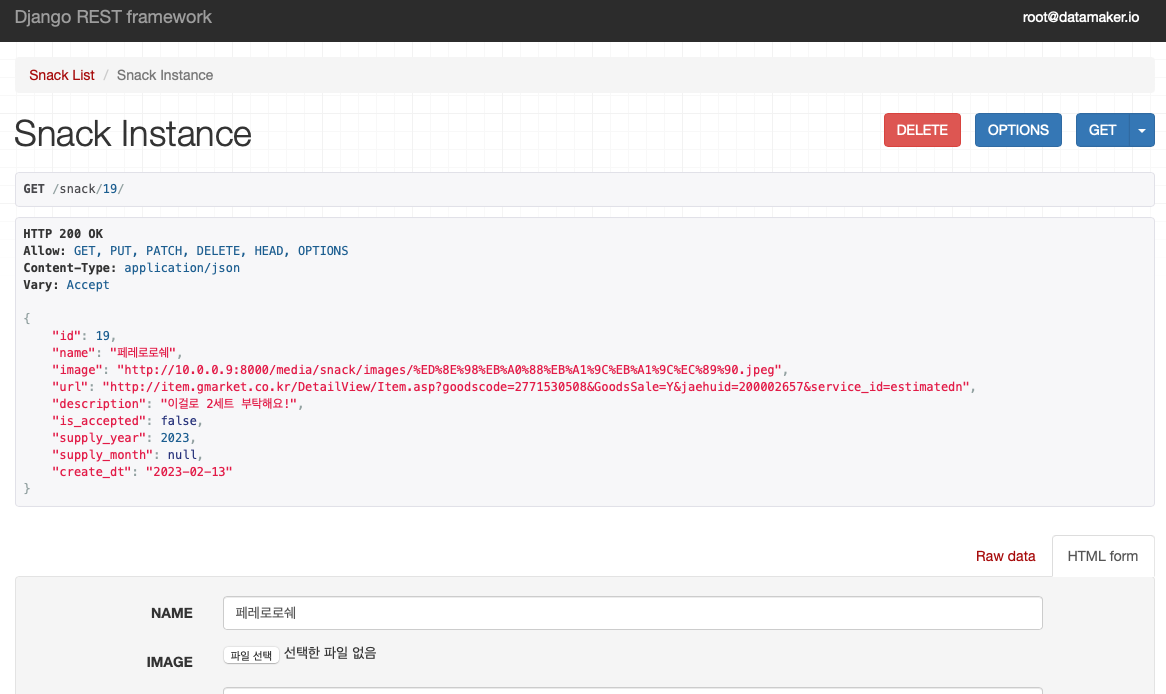Click the 파일 선택 file chooser button
Screen dimensions: 1166x694
click(x=251, y=655)
